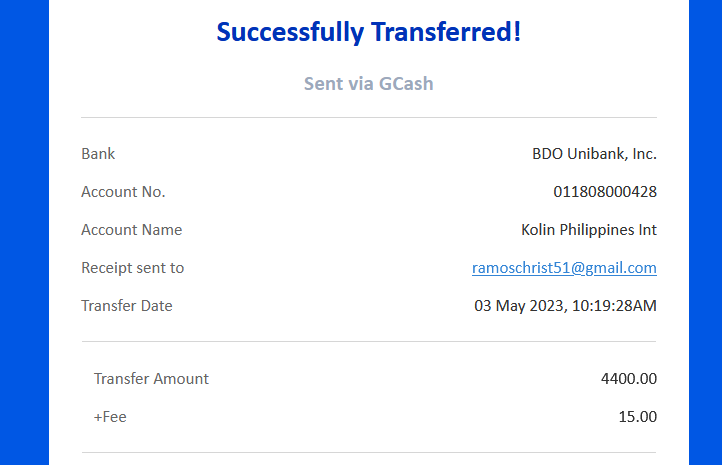Screen dimensions: 722x465
Task: Select the 03 May 2023 timestamp value
Action: pyautogui.click(x=565, y=306)
